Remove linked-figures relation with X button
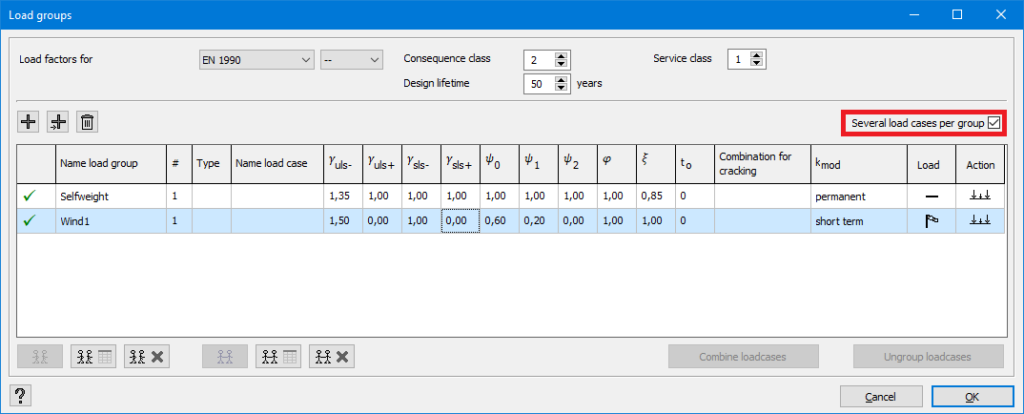 coord(332,357)
